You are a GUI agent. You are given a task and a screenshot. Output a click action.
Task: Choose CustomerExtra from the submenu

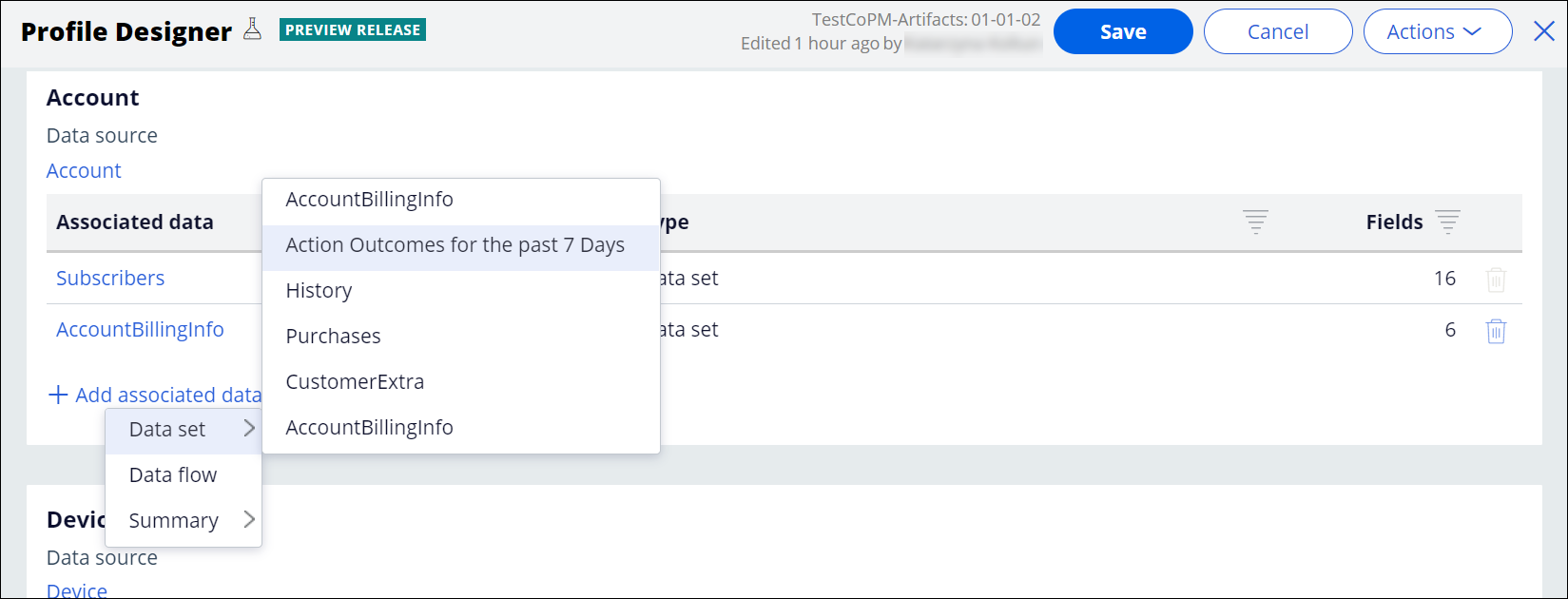tap(355, 382)
